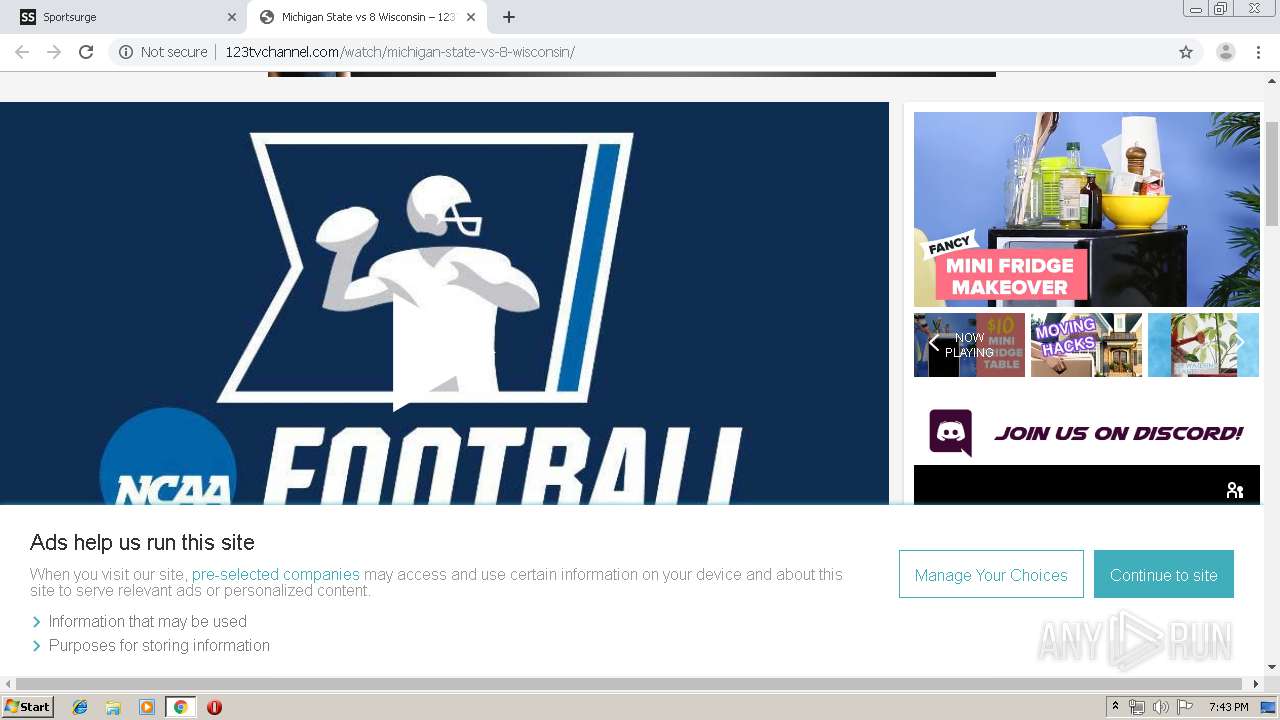Expand Purposes for storing information
The height and width of the screenshot is (720, 1280).
click(150, 645)
